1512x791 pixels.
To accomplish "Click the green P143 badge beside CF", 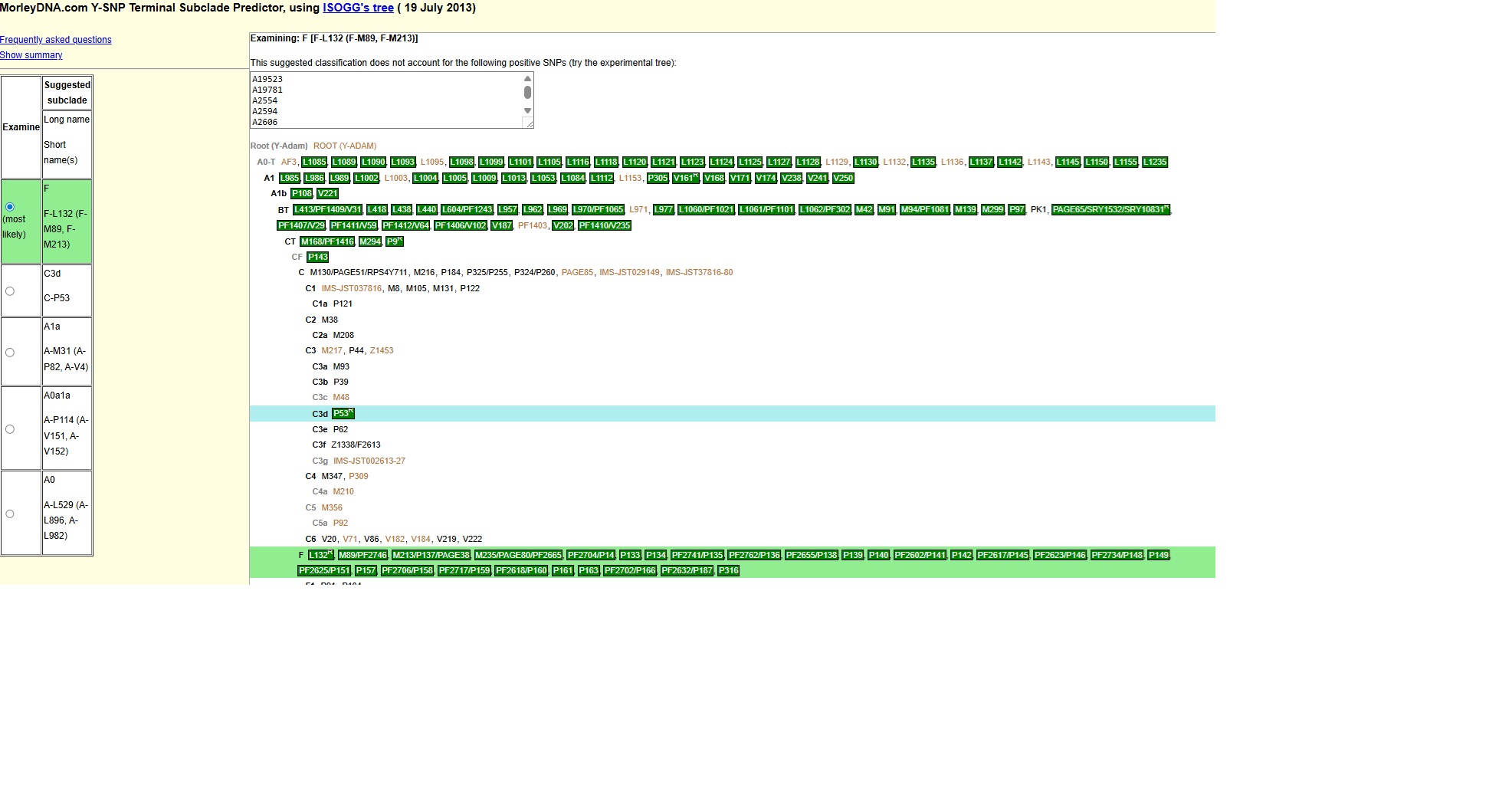I will 317,258.
